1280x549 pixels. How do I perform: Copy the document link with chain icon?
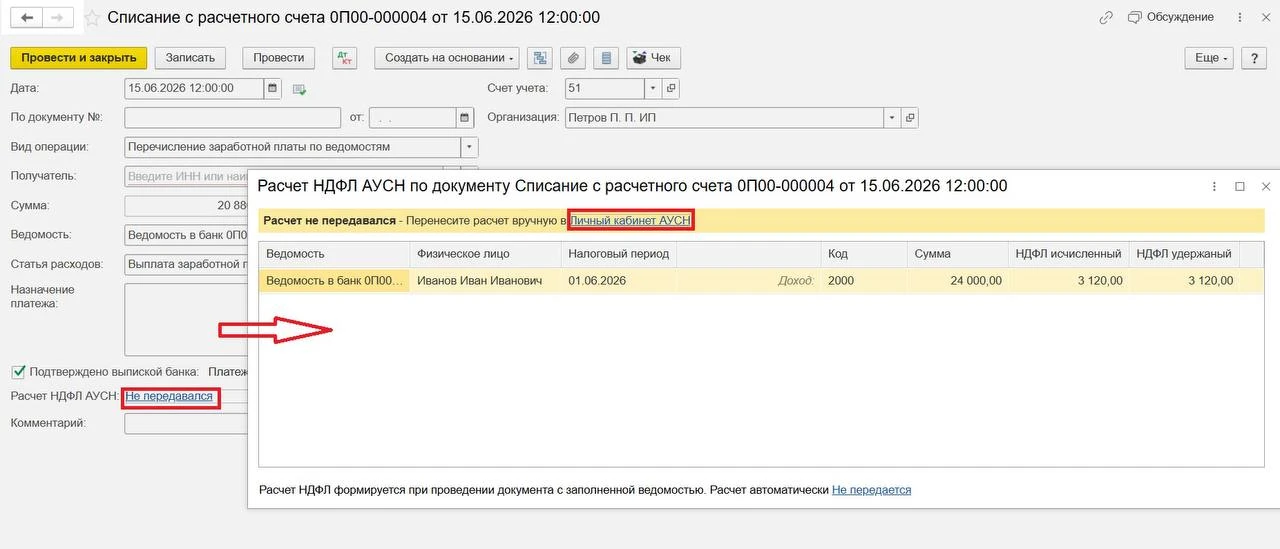click(x=1105, y=18)
